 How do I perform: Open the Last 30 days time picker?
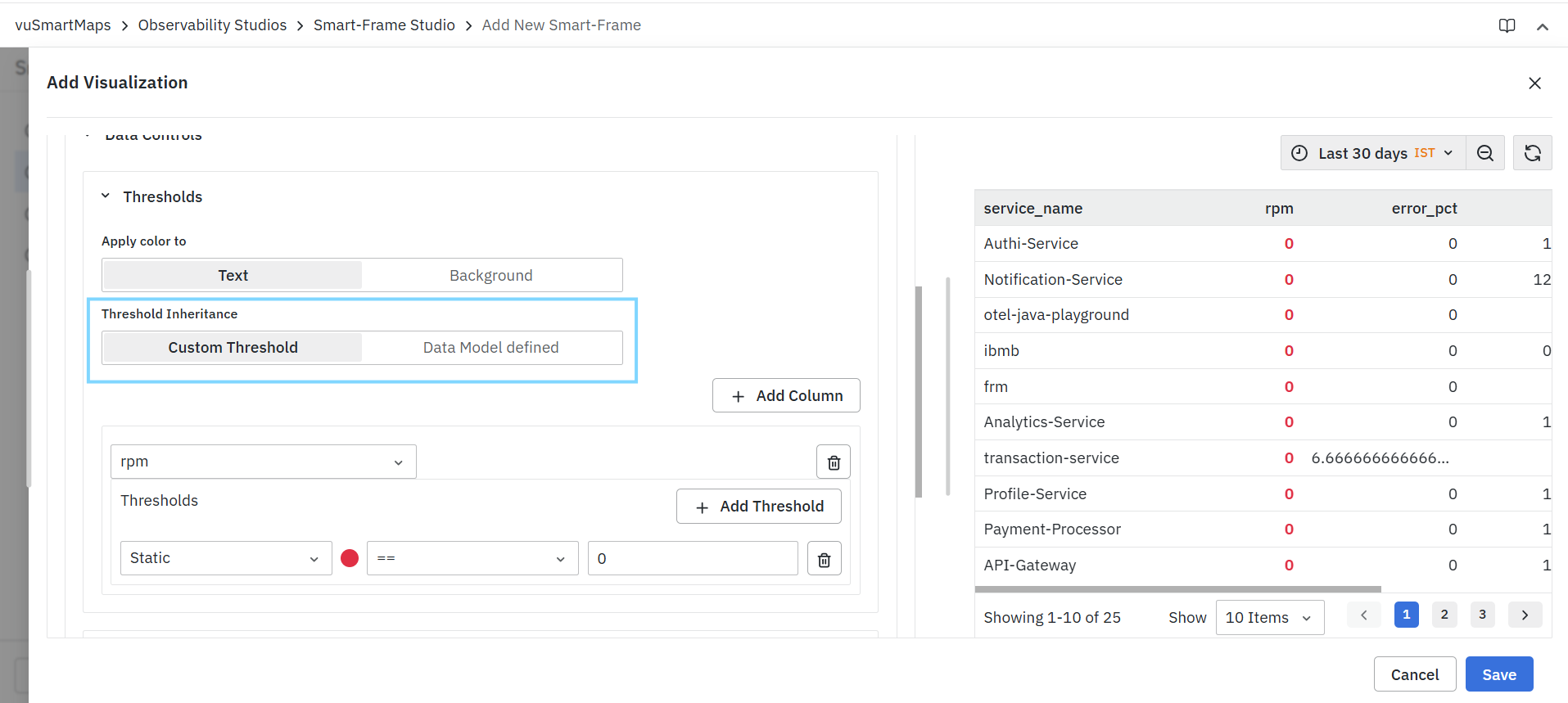(x=1373, y=153)
